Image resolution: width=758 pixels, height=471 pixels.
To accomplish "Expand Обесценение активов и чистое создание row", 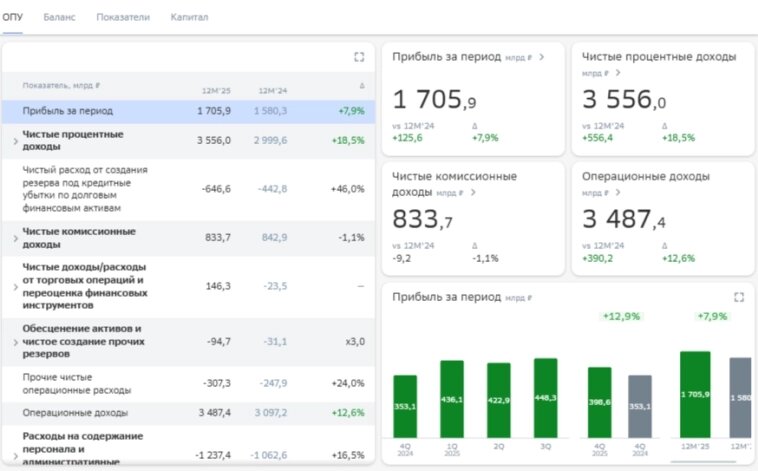I will click(15, 342).
